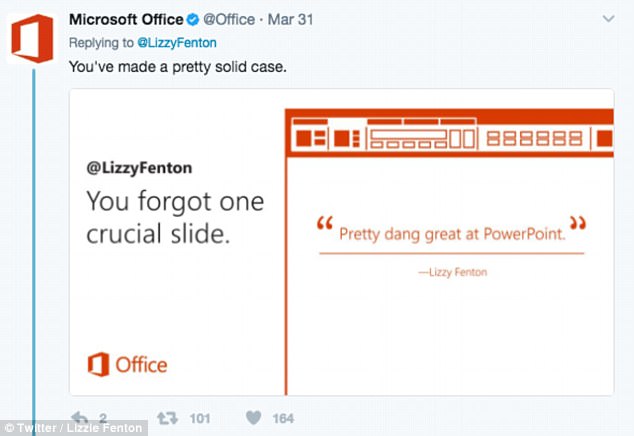
Task: Click the "—Lizzy Fenton" attribution under the quote
Action: click(452, 272)
